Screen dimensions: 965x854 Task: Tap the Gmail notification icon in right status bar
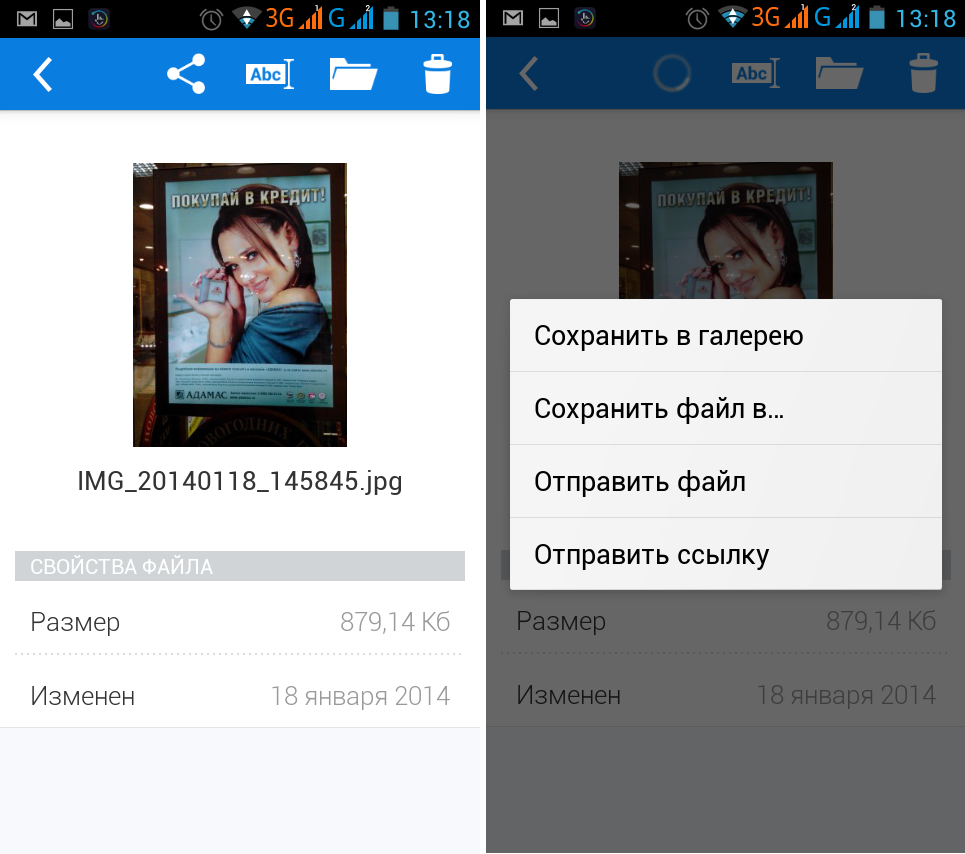(x=513, y=18)
